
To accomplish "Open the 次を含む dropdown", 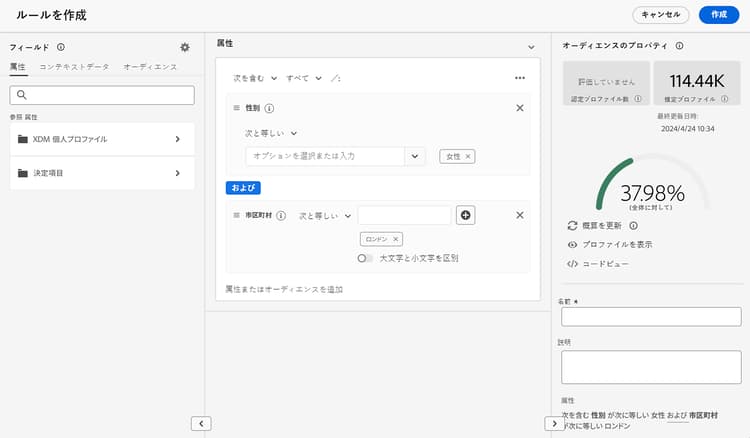I will 254,78.
